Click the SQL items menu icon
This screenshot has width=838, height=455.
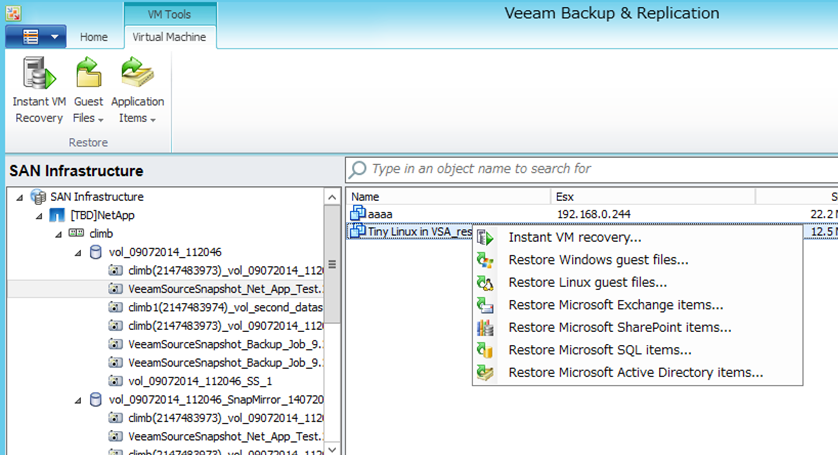485,350
